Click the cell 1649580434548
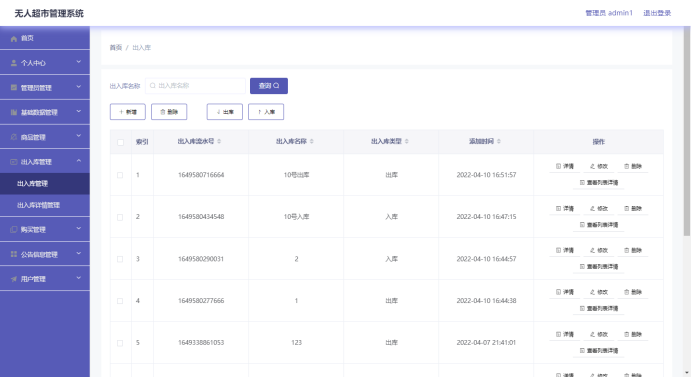 (x=201, y=217)
